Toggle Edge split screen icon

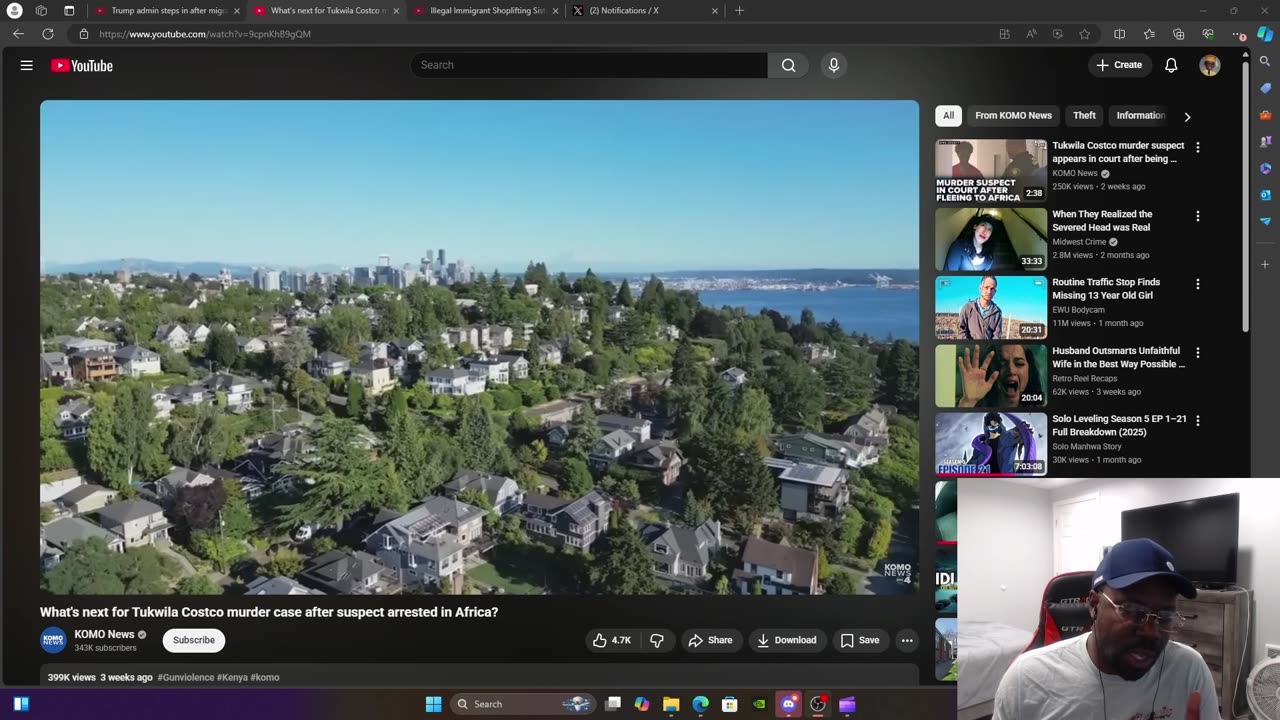point(1119,34)
